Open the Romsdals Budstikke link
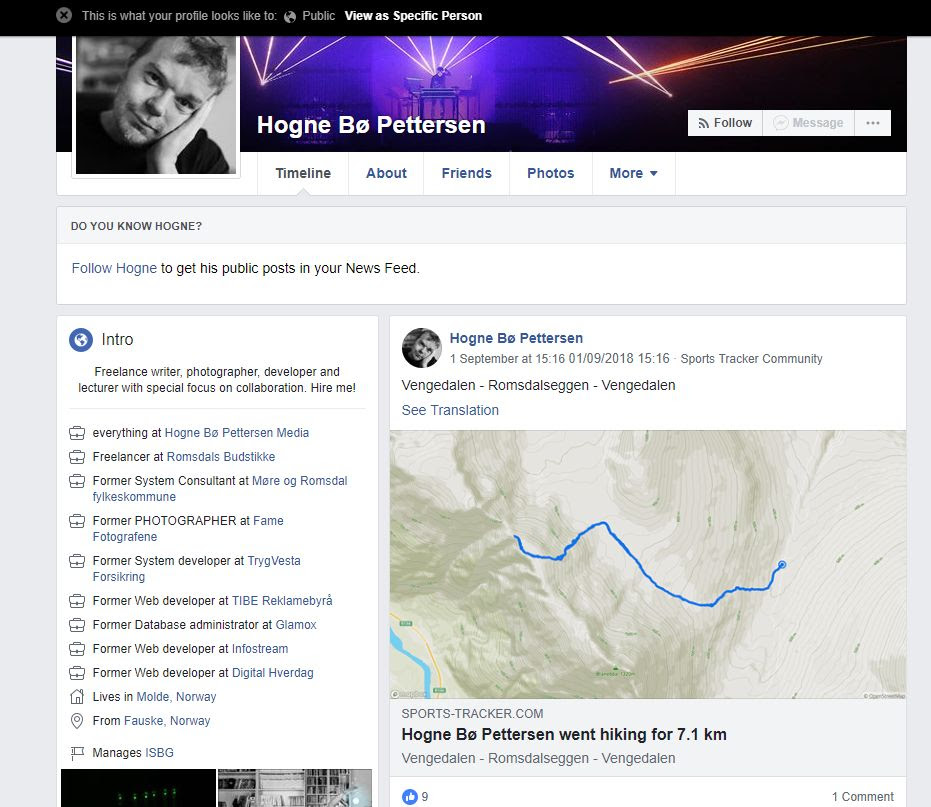931x807 pixels. coord(221,457)
